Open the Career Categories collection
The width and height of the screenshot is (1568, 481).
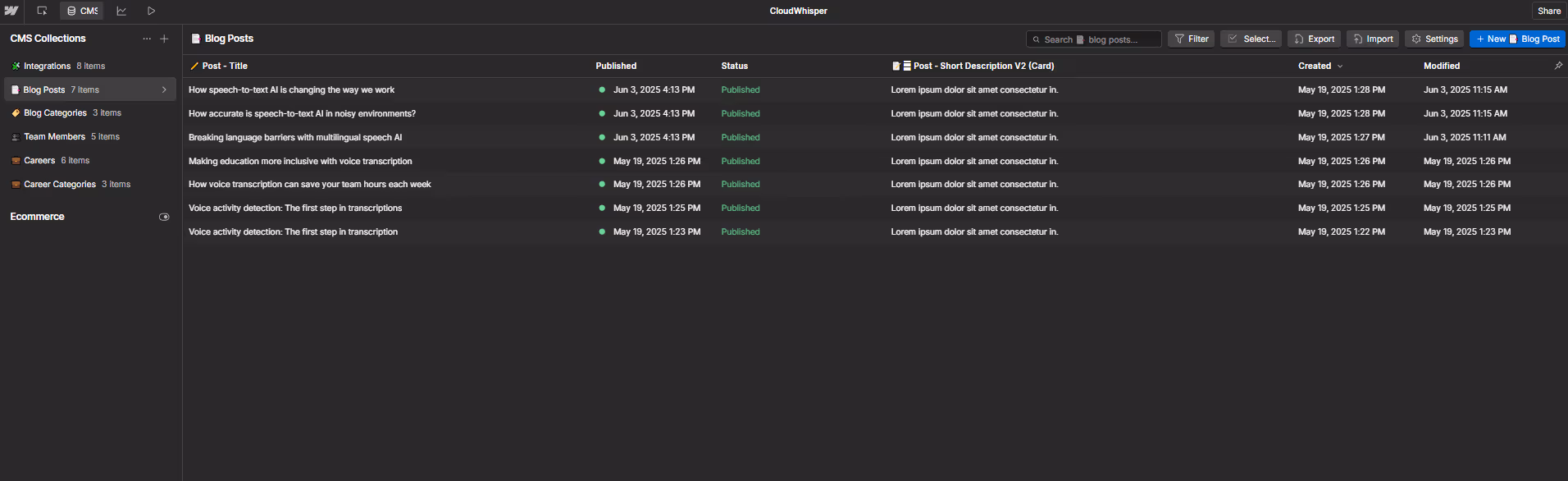click(90, 185)
